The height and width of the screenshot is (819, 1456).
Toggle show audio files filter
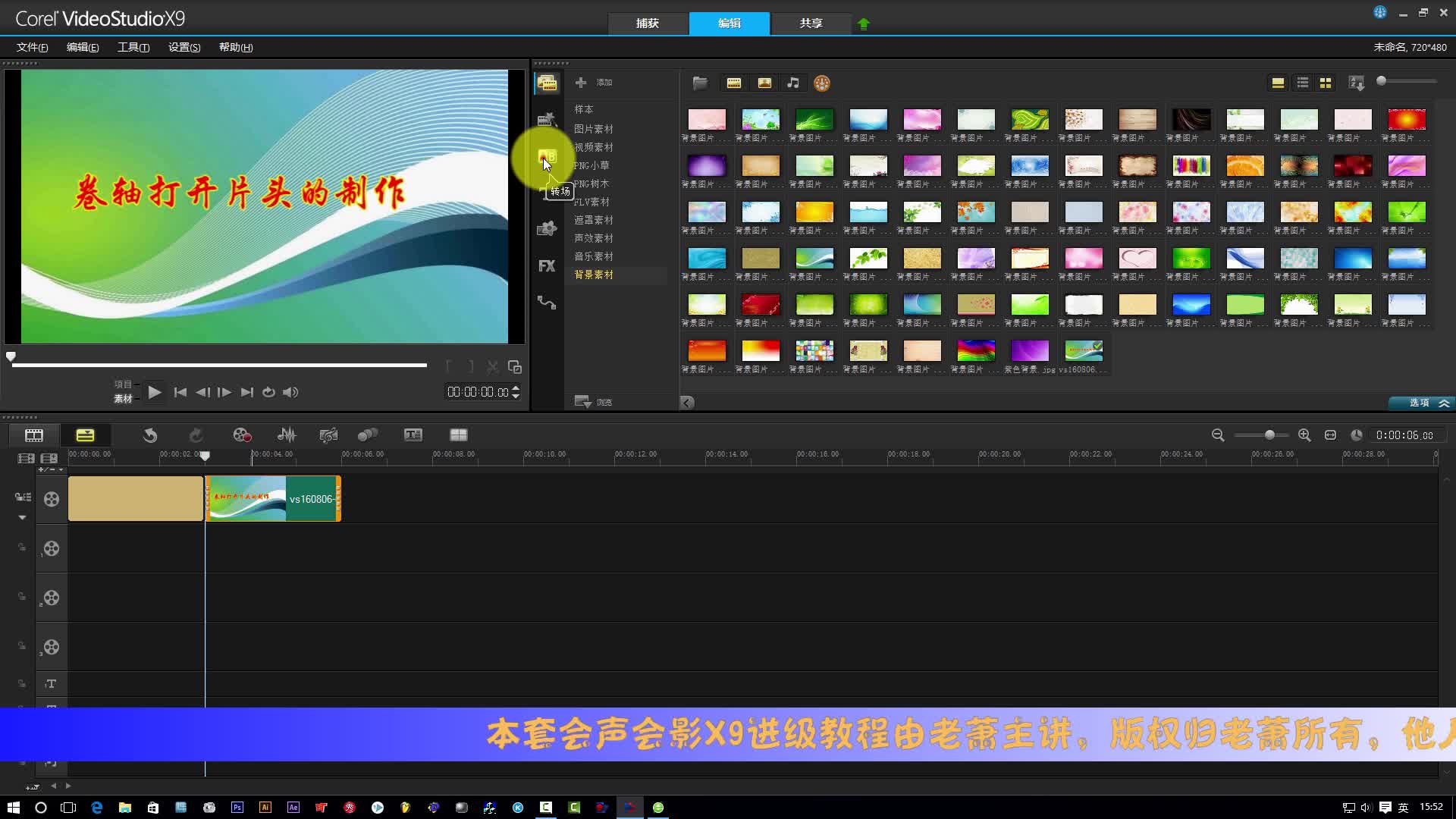793,83
